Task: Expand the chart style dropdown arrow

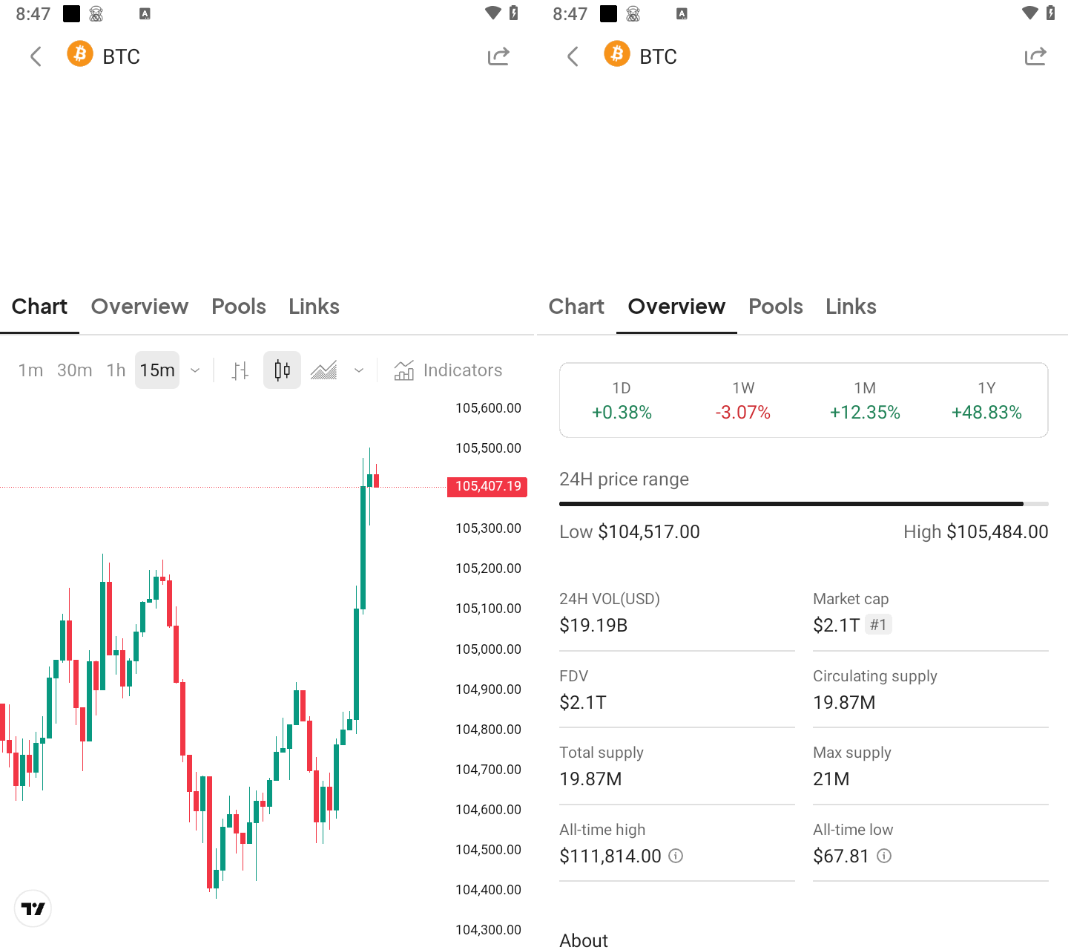Action: (359, 370)
